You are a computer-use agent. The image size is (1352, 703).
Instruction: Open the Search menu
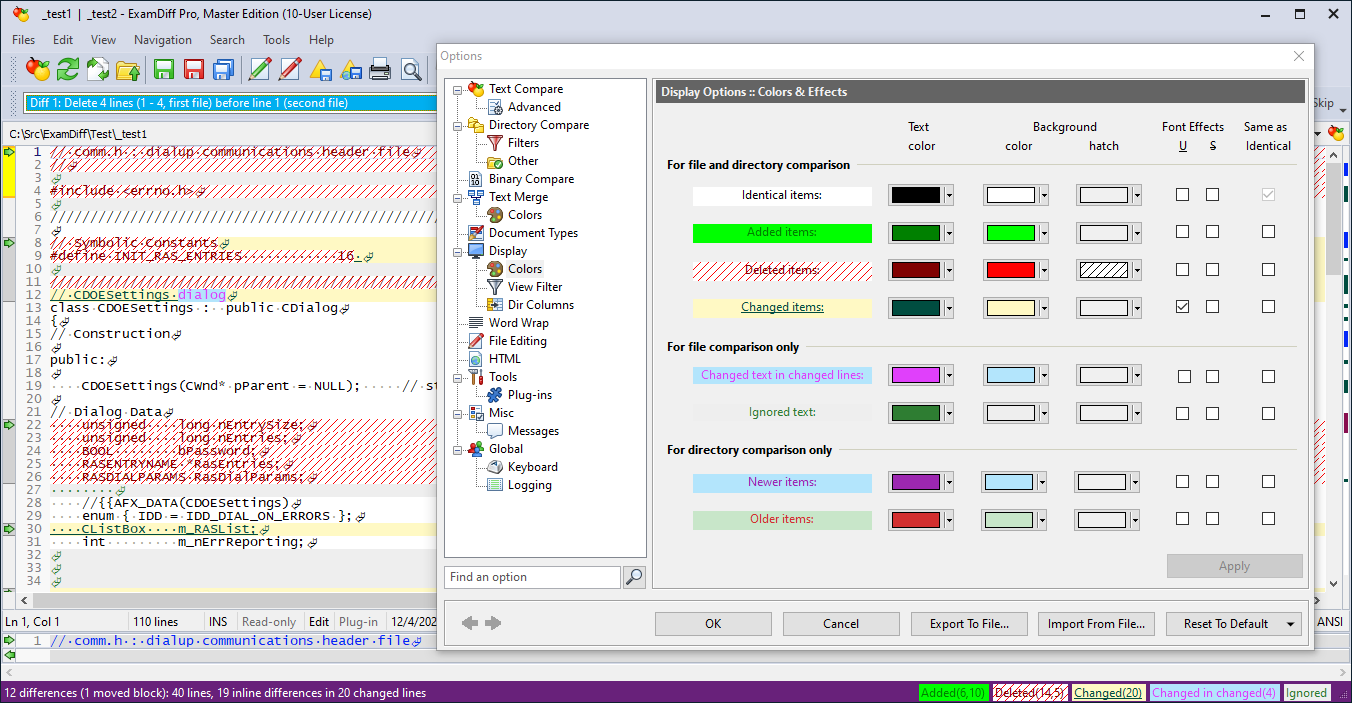click(x=227, y=40)
